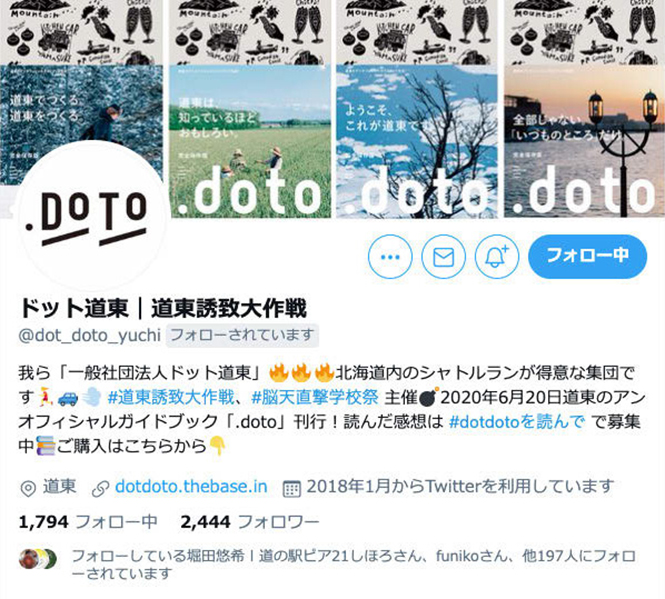
Task: Open the sunset lamp .doto banner image
Action: coord(584,141)
